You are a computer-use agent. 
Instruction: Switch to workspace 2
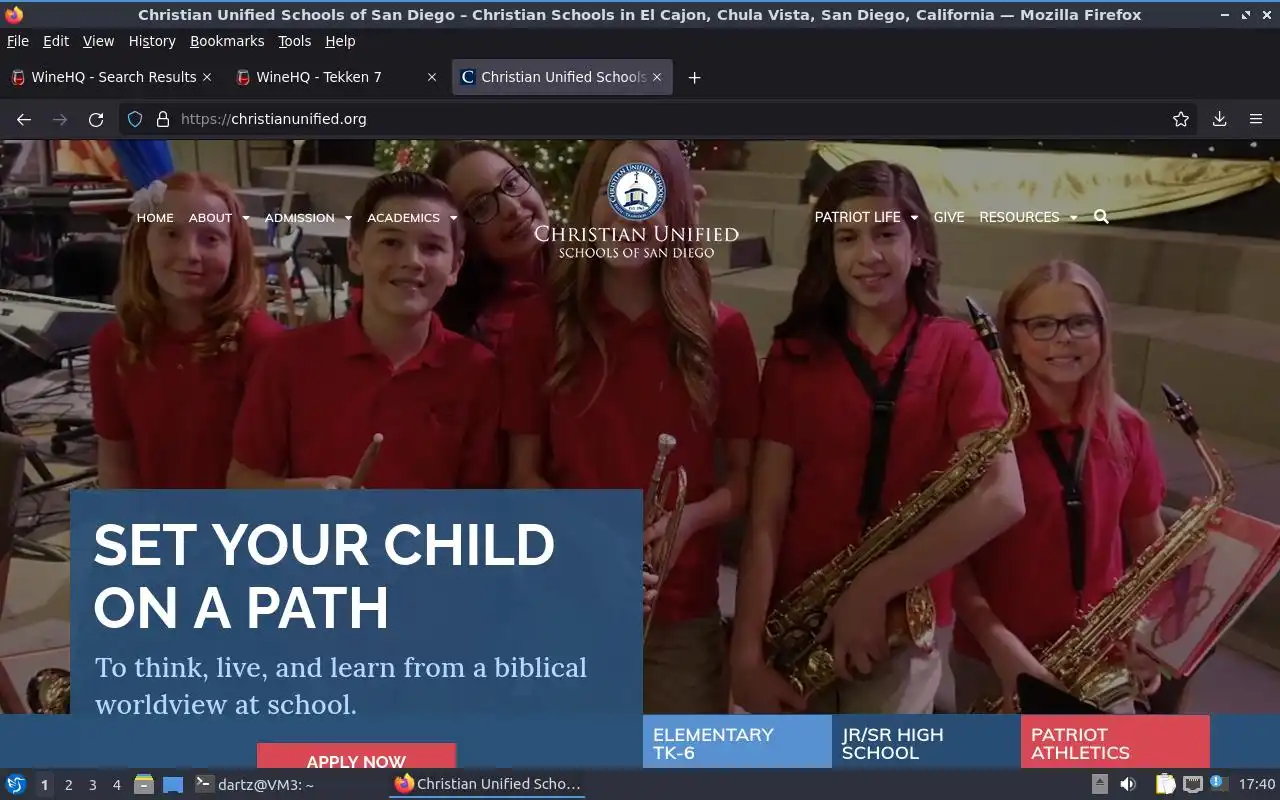pos(68,785)
